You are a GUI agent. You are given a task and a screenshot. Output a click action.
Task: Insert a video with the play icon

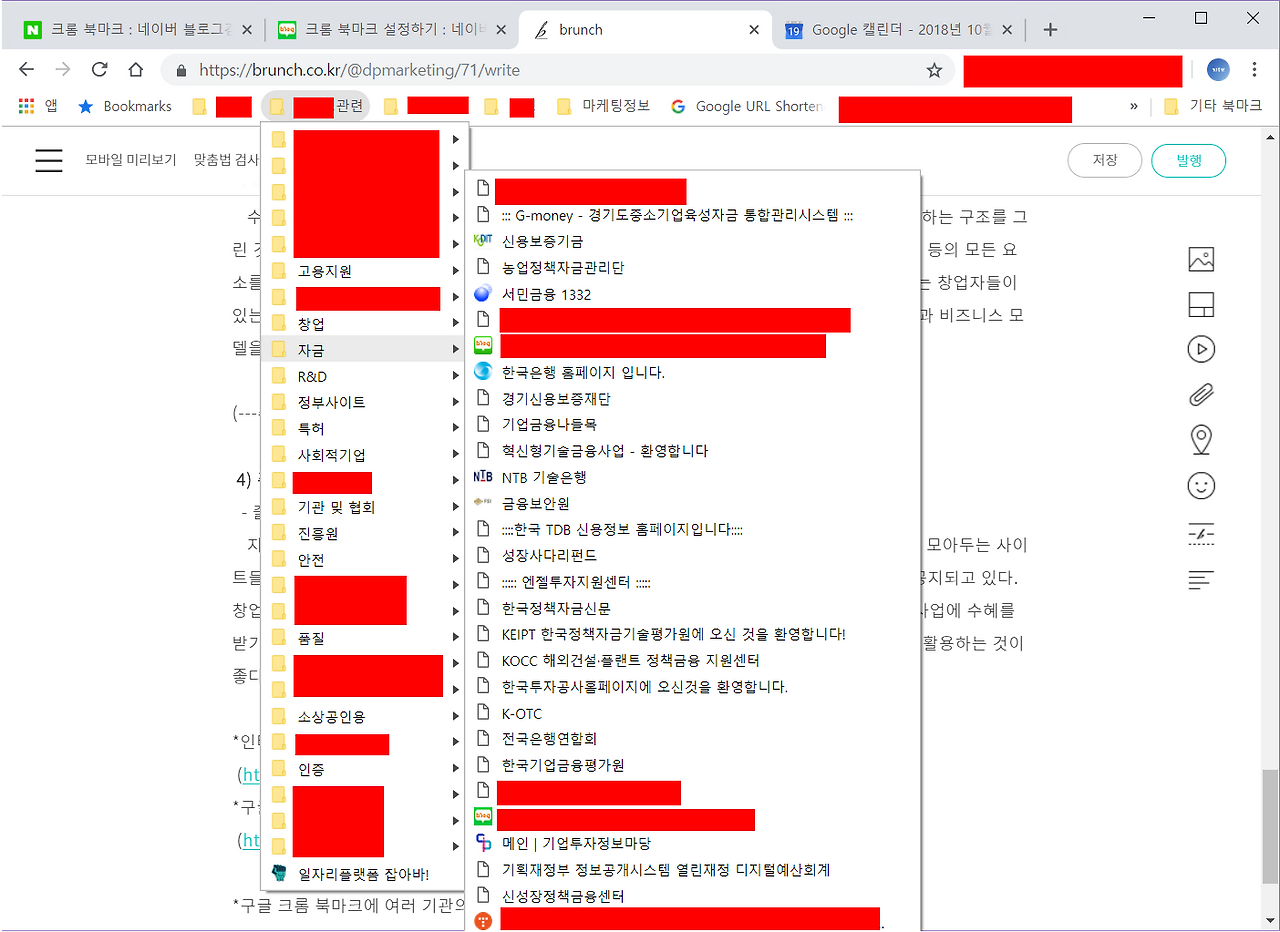(x=1201, y=348)
